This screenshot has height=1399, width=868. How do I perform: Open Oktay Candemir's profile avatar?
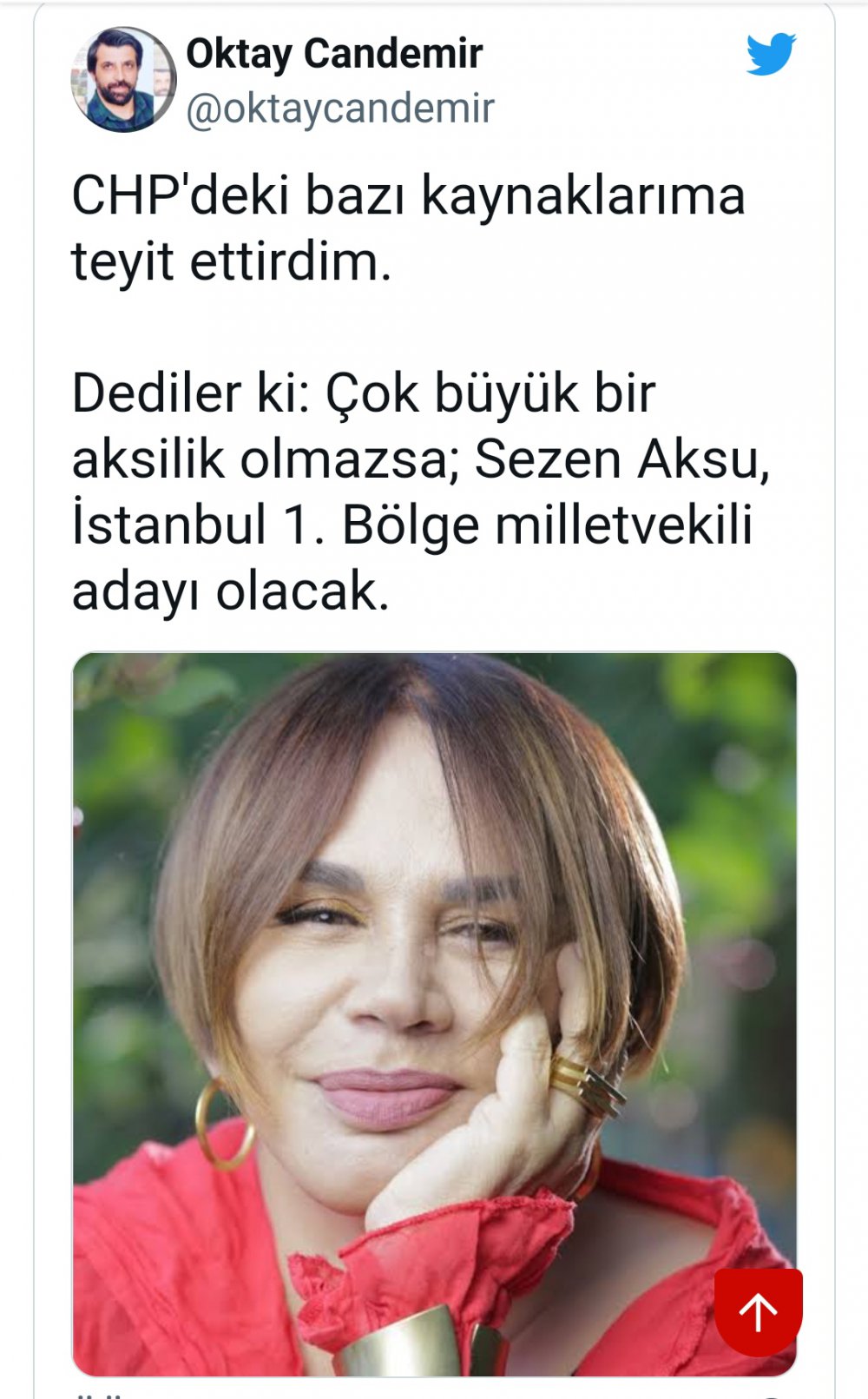[x=123, y=80]
